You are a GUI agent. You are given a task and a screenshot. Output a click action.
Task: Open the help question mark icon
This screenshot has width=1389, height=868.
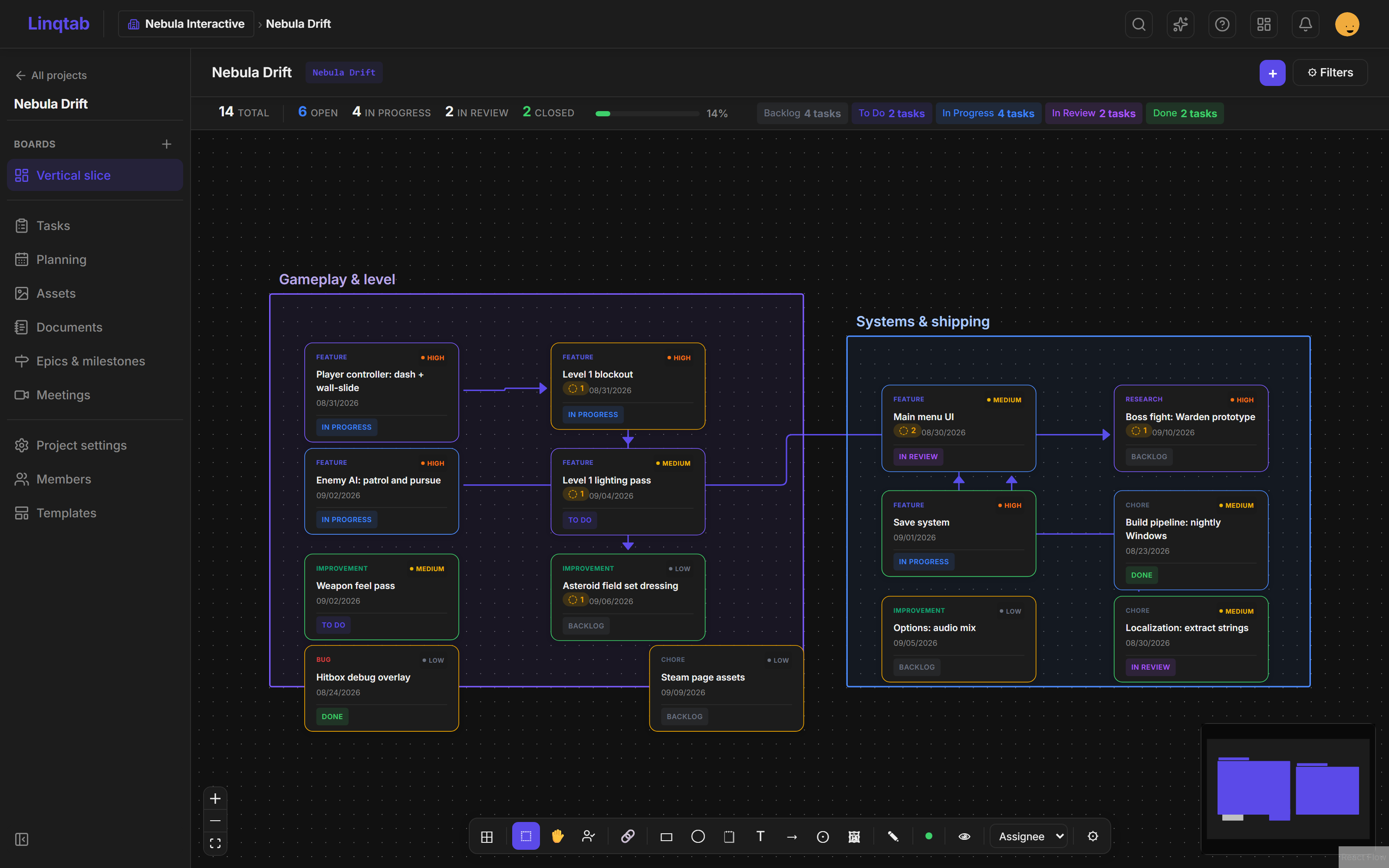click(1222, 24)
